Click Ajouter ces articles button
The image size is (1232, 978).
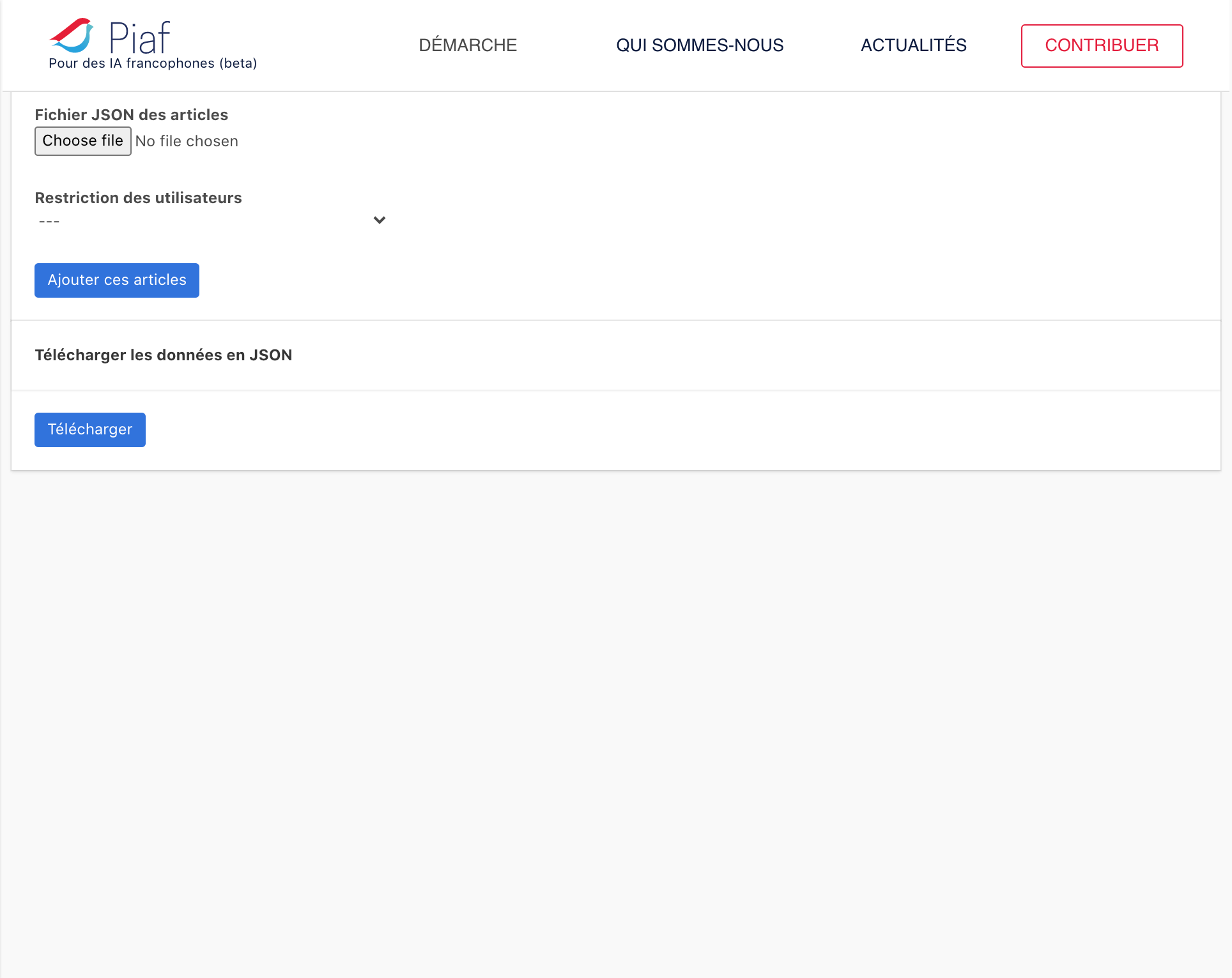(117, 280)
